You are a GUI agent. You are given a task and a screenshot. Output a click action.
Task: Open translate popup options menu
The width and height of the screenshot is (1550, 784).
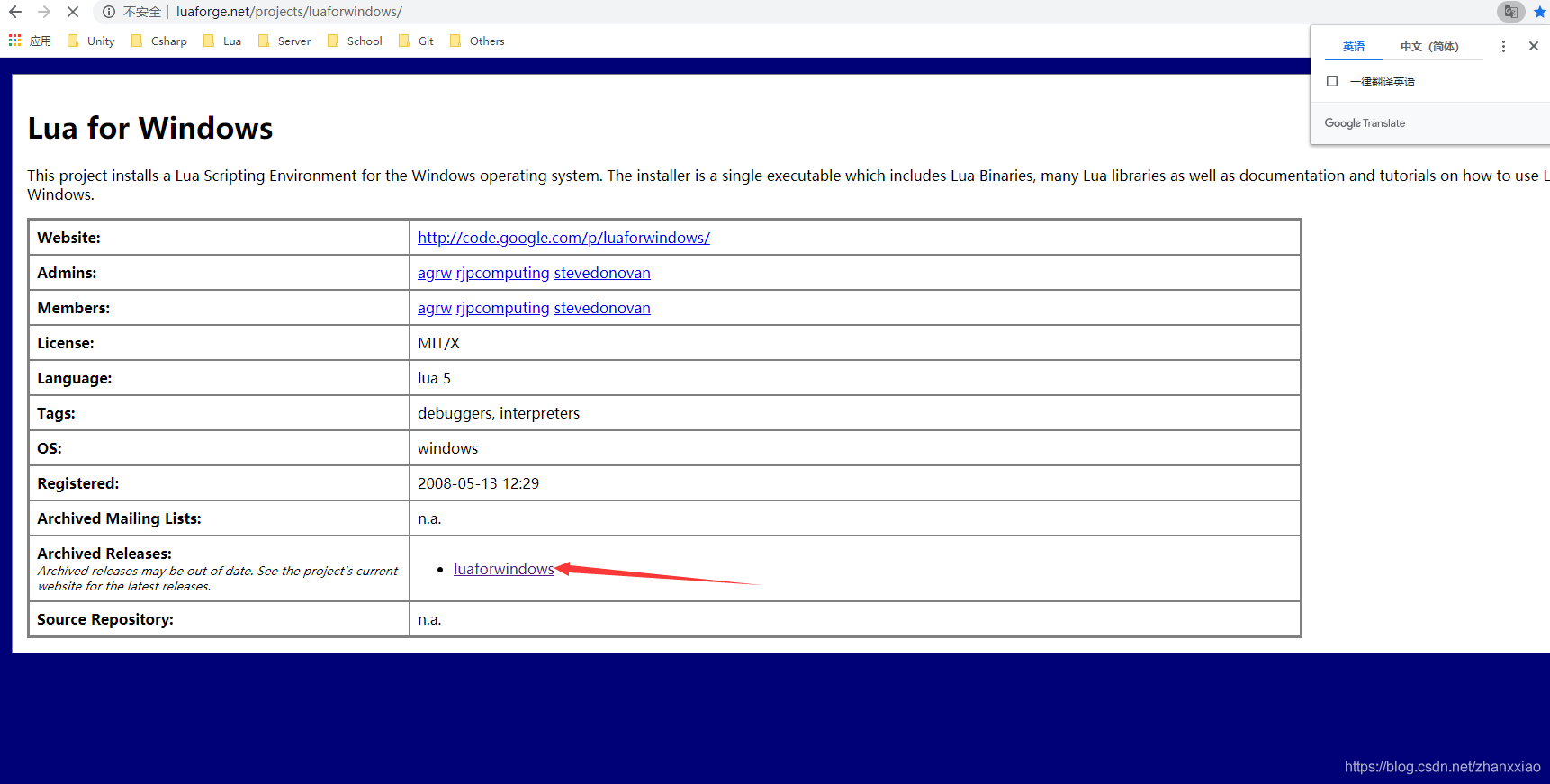click(x=1503, y=46)
